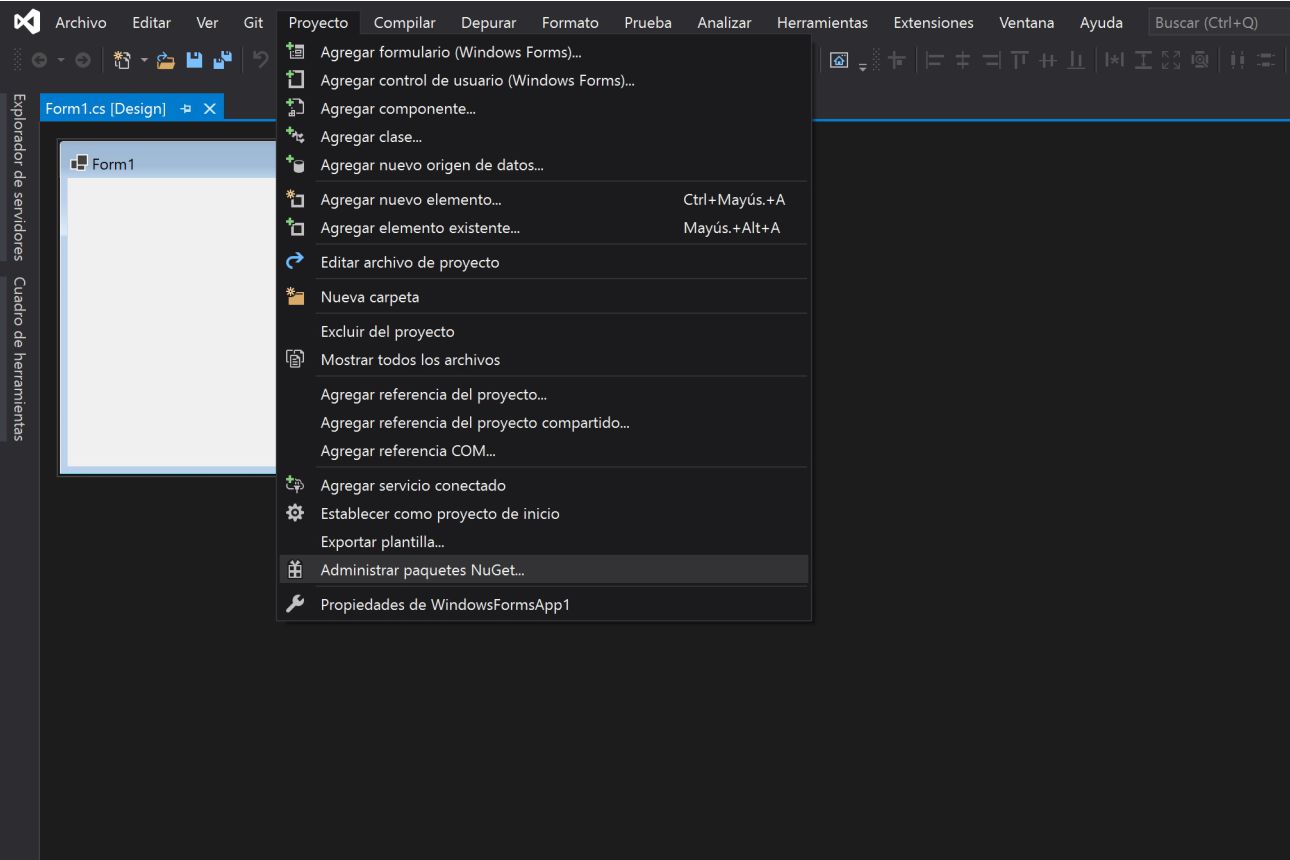Open the Depurar menu
1290x860 pixels.
point(488,23)
